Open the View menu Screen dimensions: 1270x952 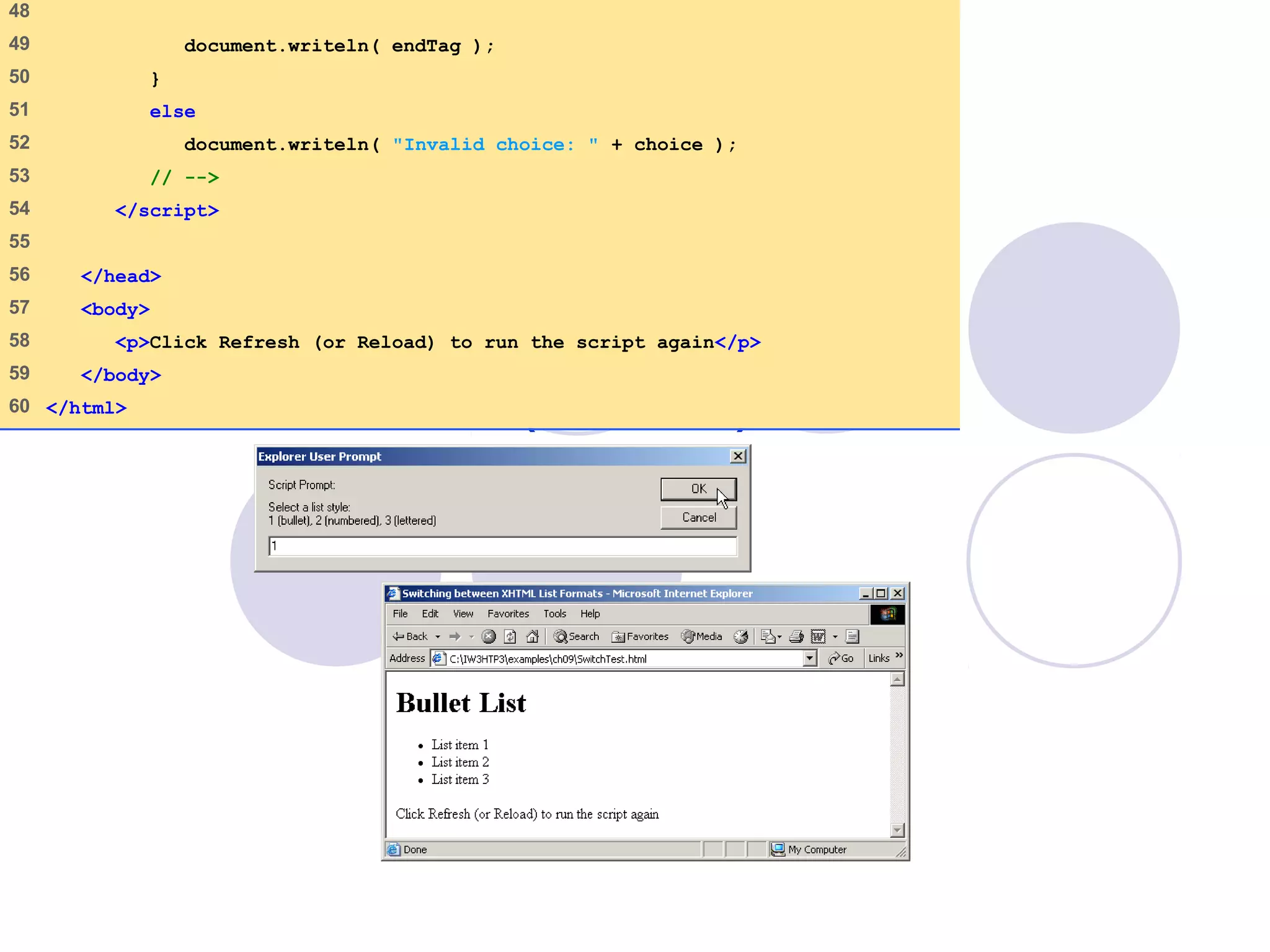coord(463,614)
